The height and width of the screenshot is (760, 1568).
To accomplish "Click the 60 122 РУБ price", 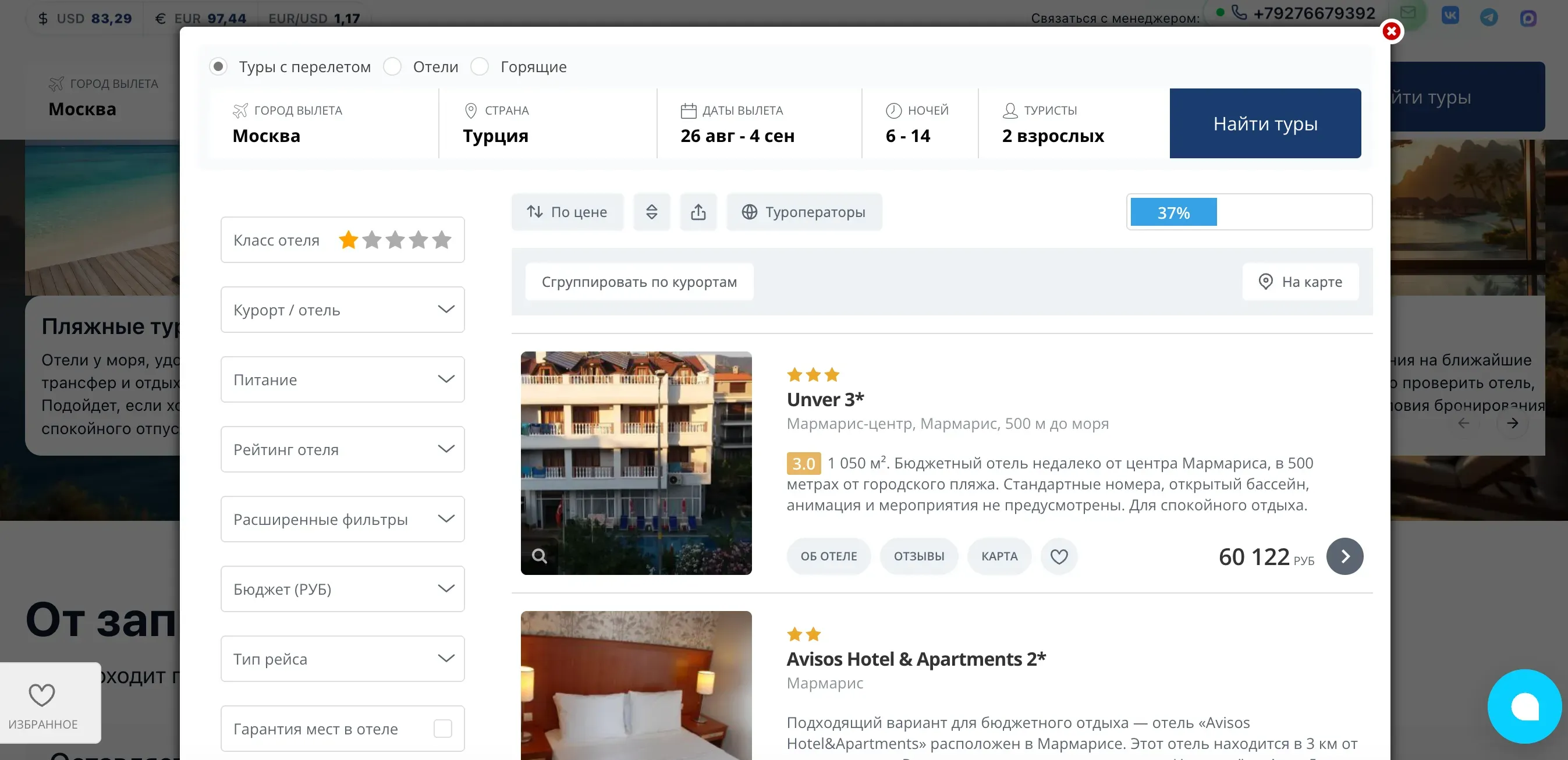I will [x=1266, y=557].
